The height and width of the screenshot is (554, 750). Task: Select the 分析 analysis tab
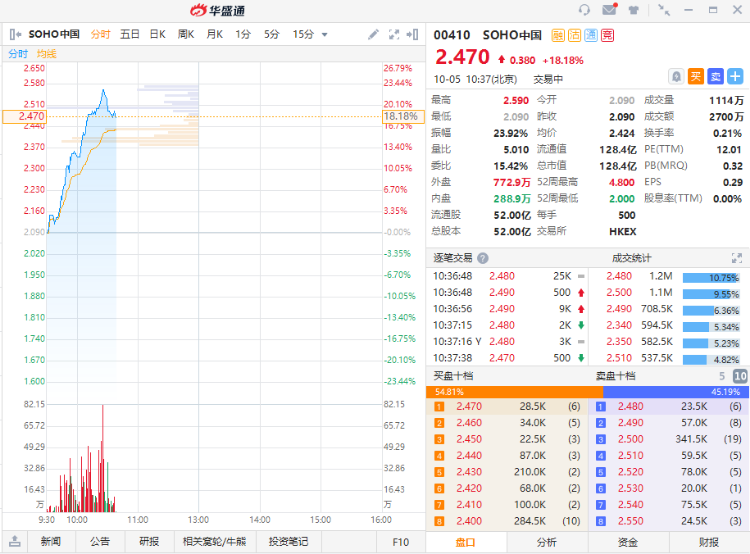547,542
